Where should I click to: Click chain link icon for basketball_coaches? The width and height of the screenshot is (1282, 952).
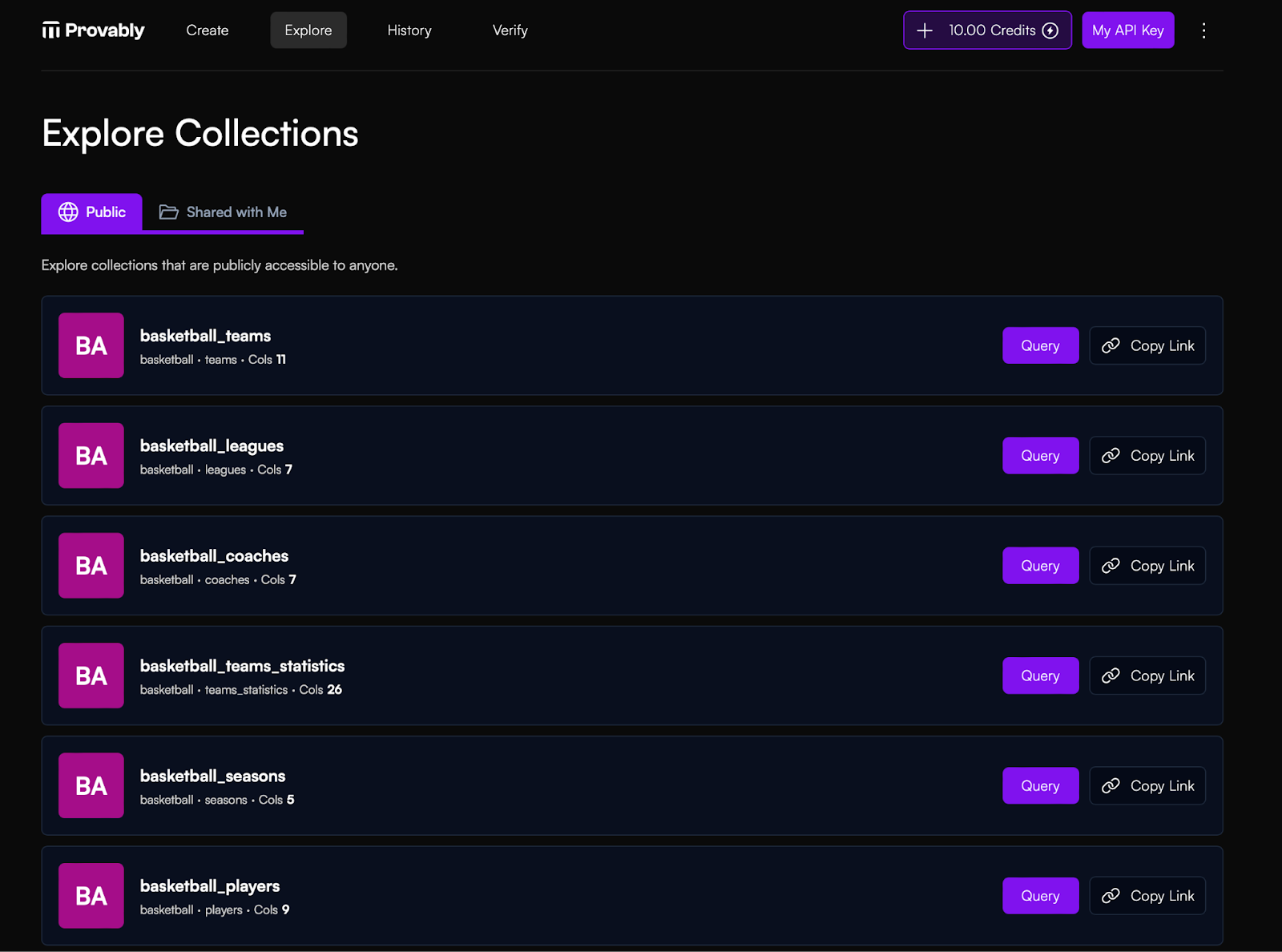point(1111,566)
